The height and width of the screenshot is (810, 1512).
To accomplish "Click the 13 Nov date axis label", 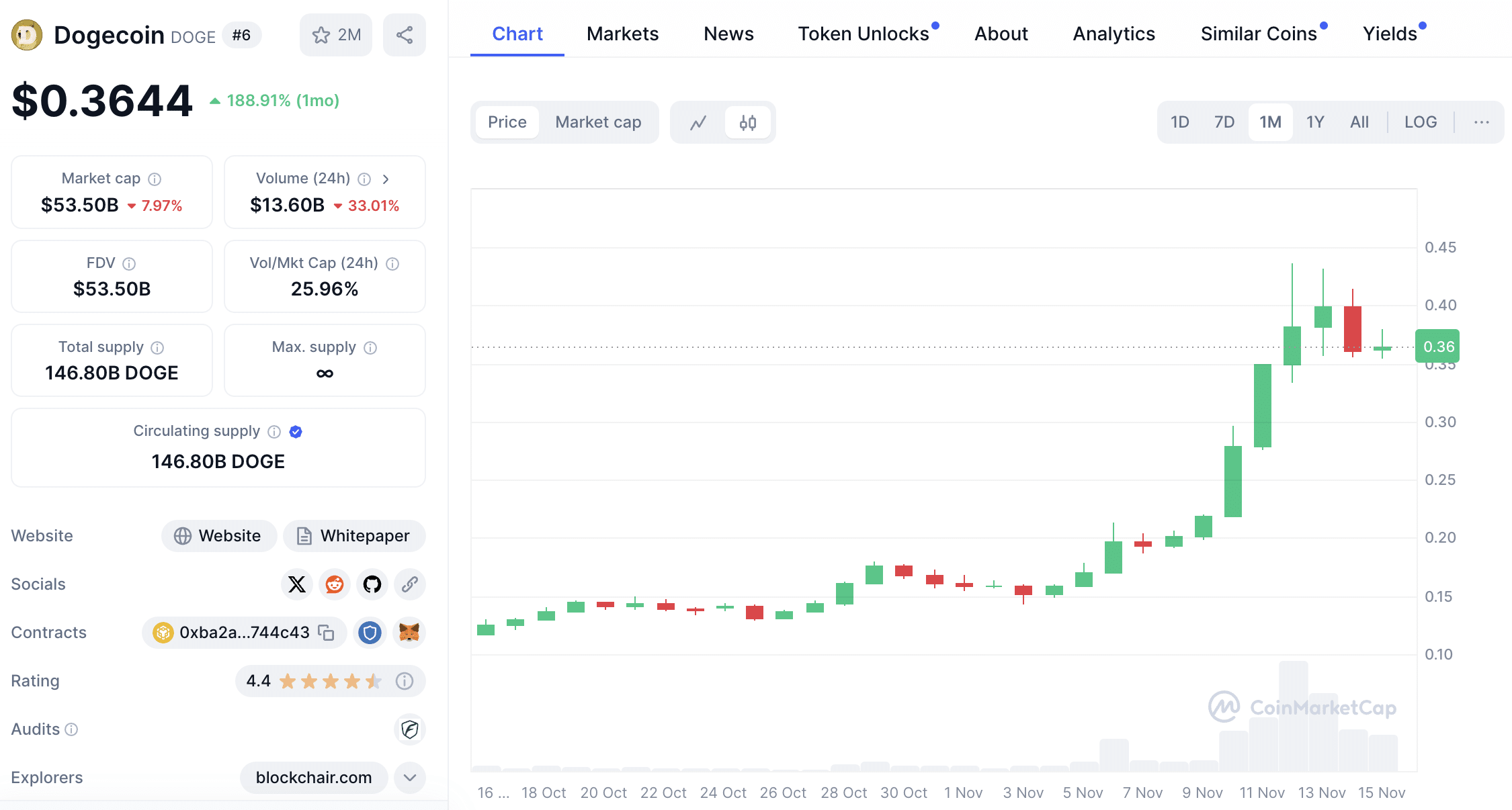I will pos(1322,793).
